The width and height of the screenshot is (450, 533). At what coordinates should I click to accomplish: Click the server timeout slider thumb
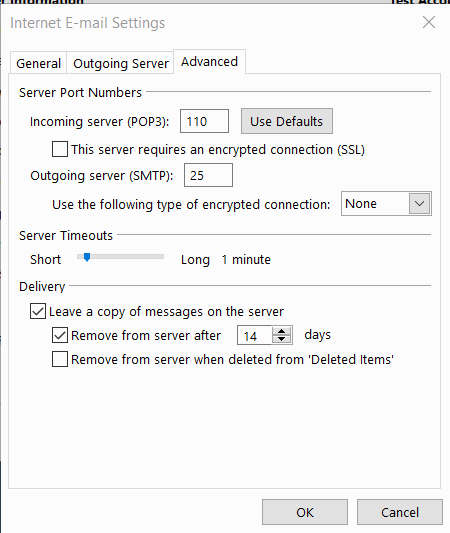(x=87, y=257)
